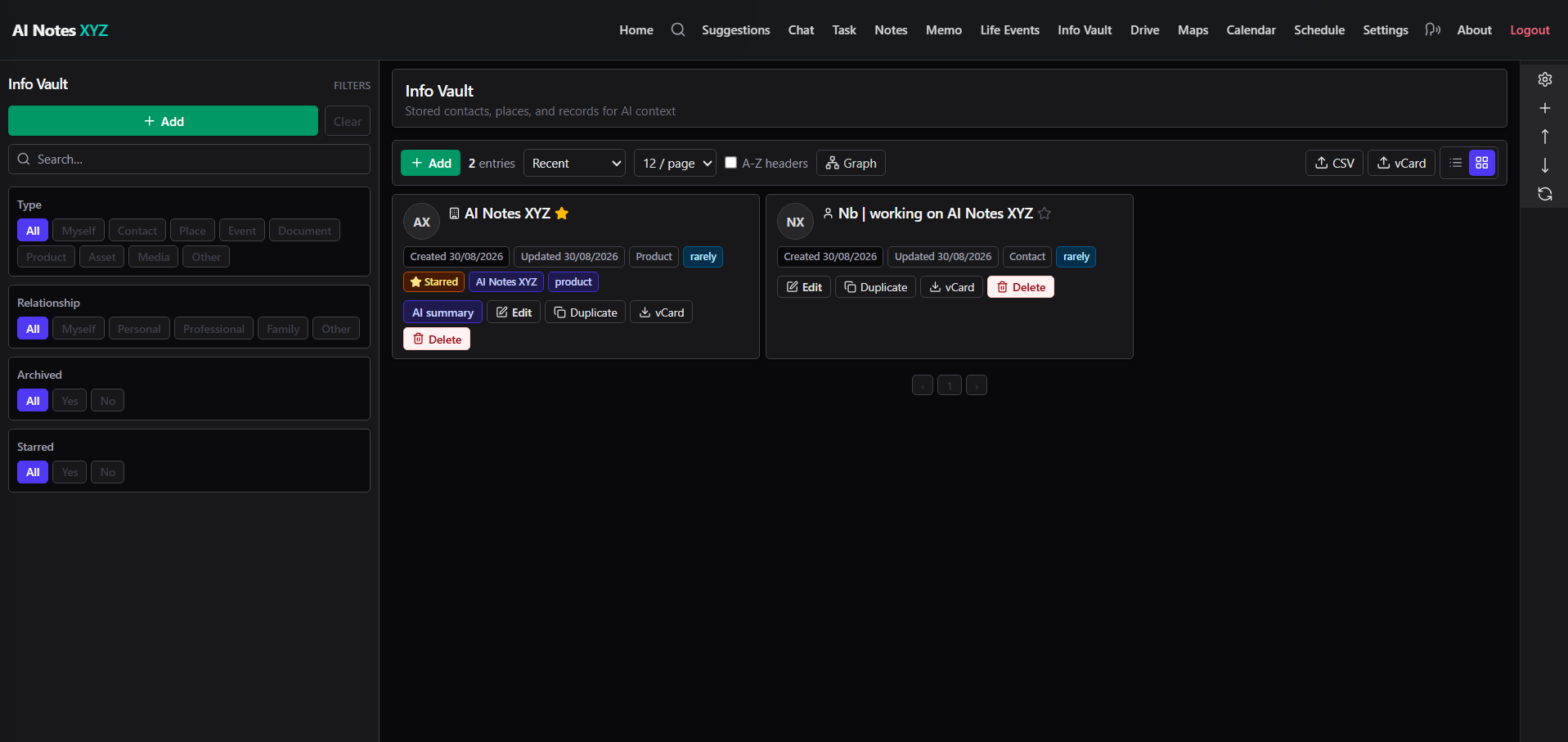1568x742 pixels.
Task: Clear all sidebar filters
Action: click(348, 121)
